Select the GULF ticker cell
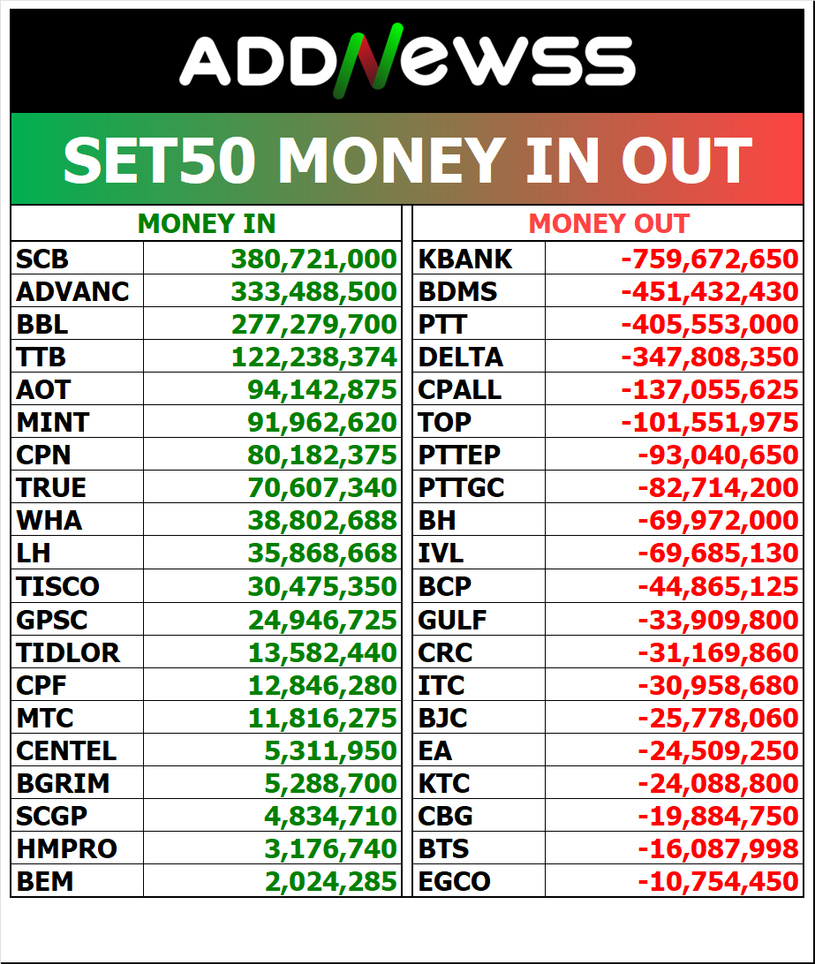Viewport: 815px width, 964px height. point(453,619)
